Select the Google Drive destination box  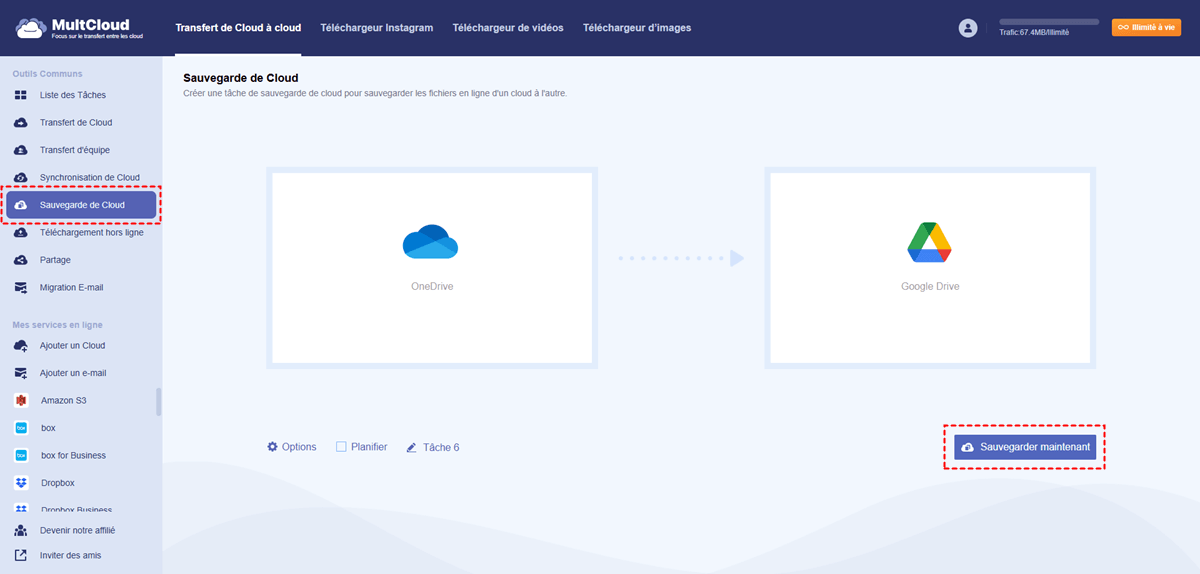pos(930,268)
